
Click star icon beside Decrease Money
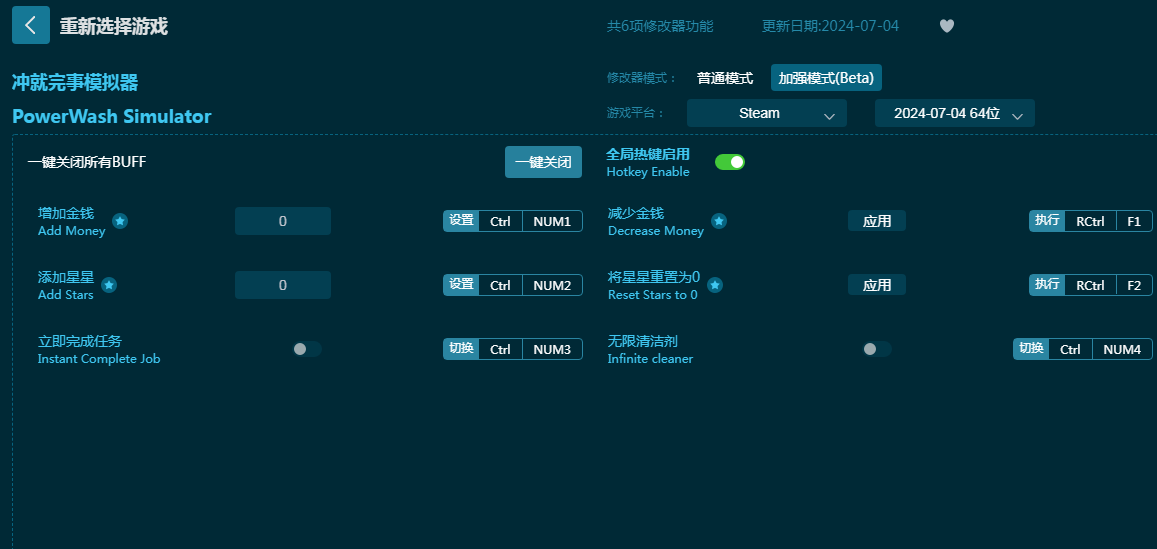click(x=719, y=221)
